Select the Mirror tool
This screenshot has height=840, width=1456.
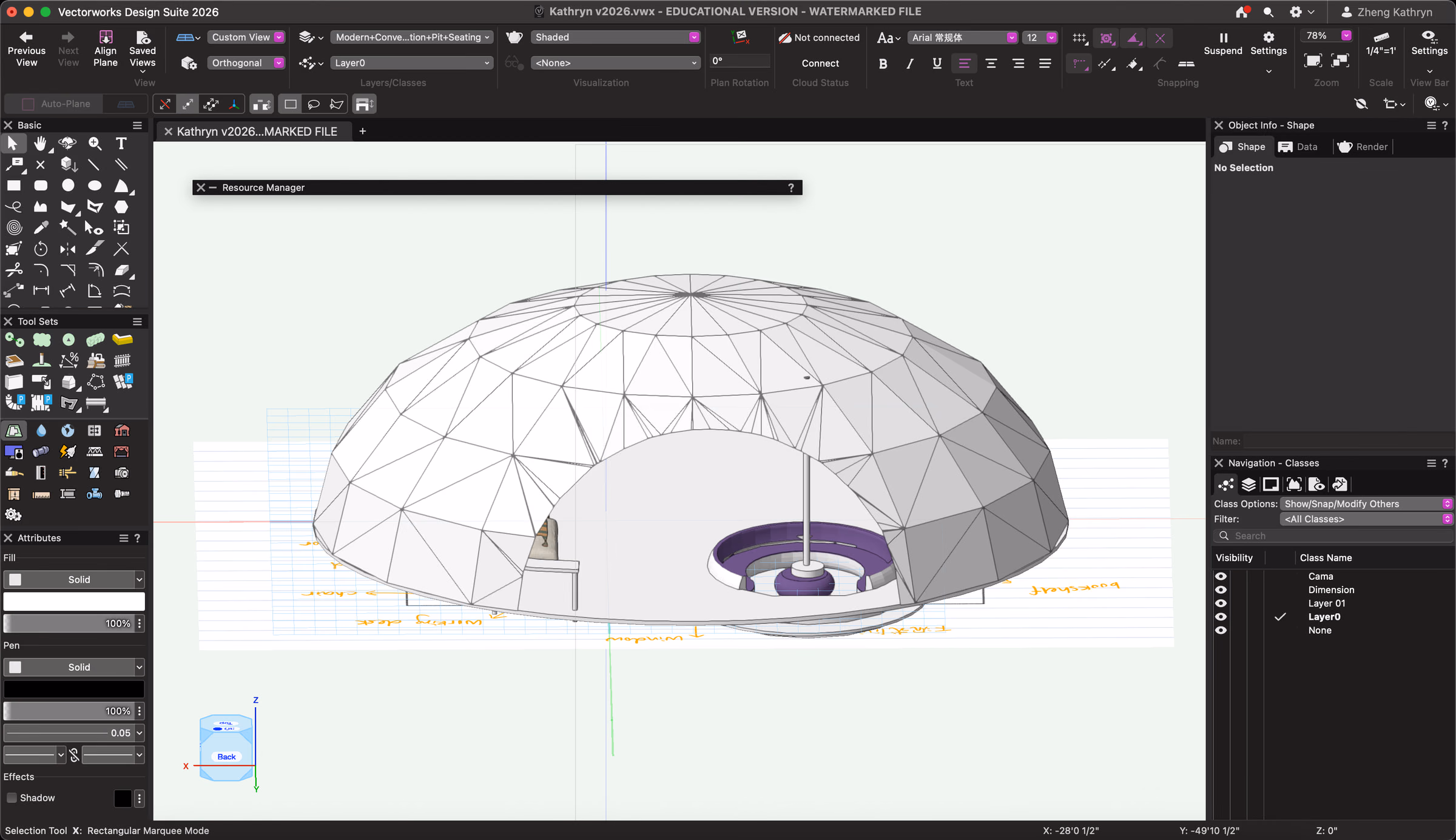coord(68,249)
